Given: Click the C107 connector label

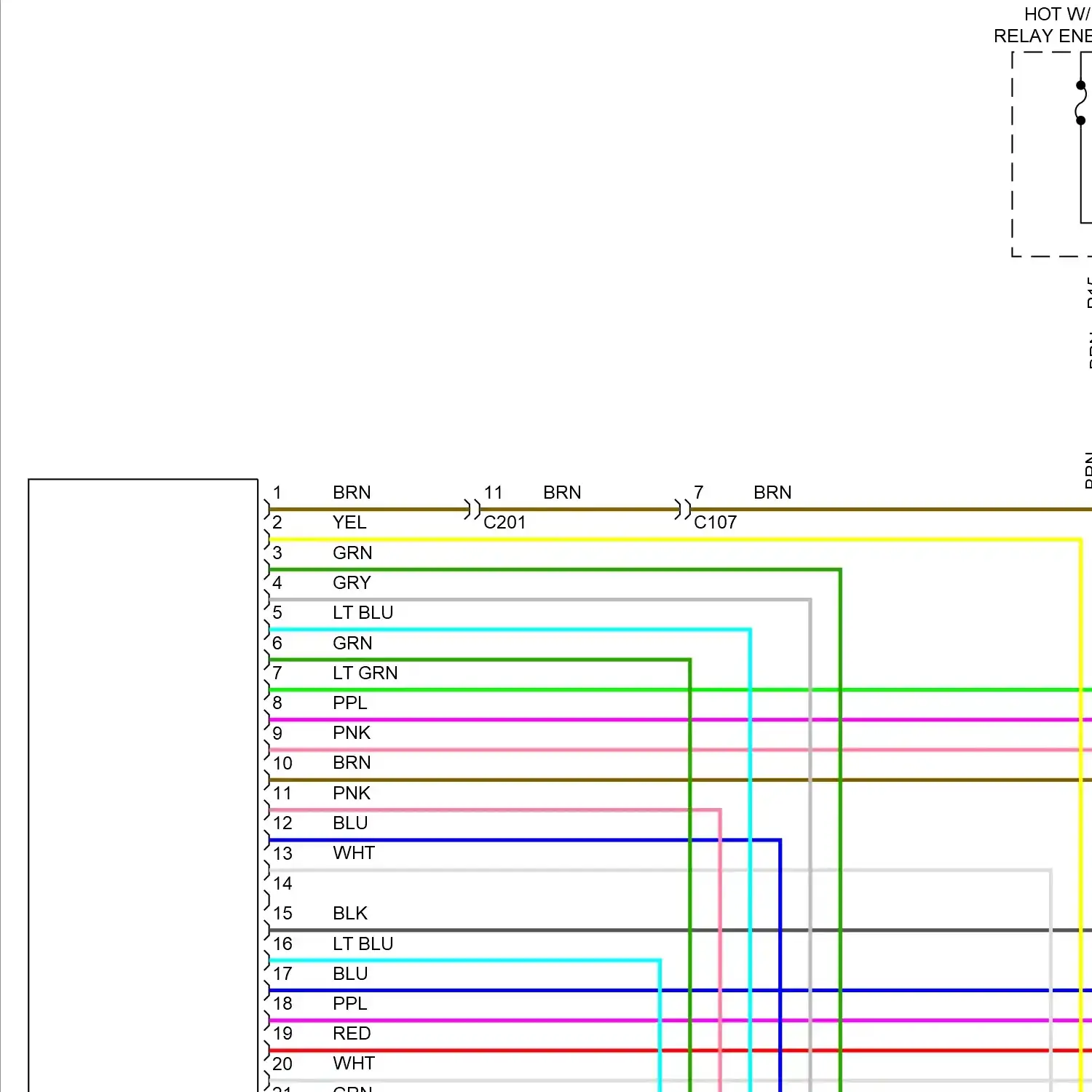Looking at the screenshot, I should (x=715, y=523).
